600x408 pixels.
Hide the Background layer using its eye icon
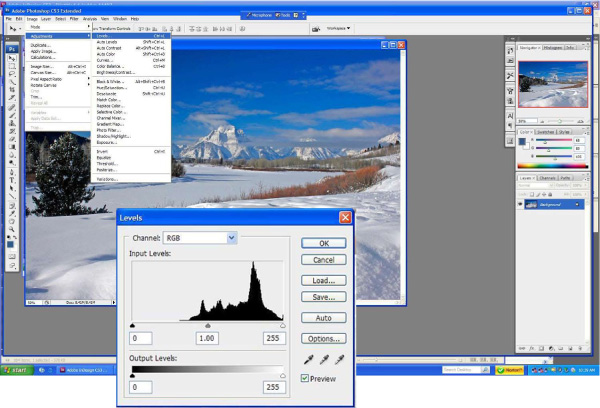coord(520,204)
